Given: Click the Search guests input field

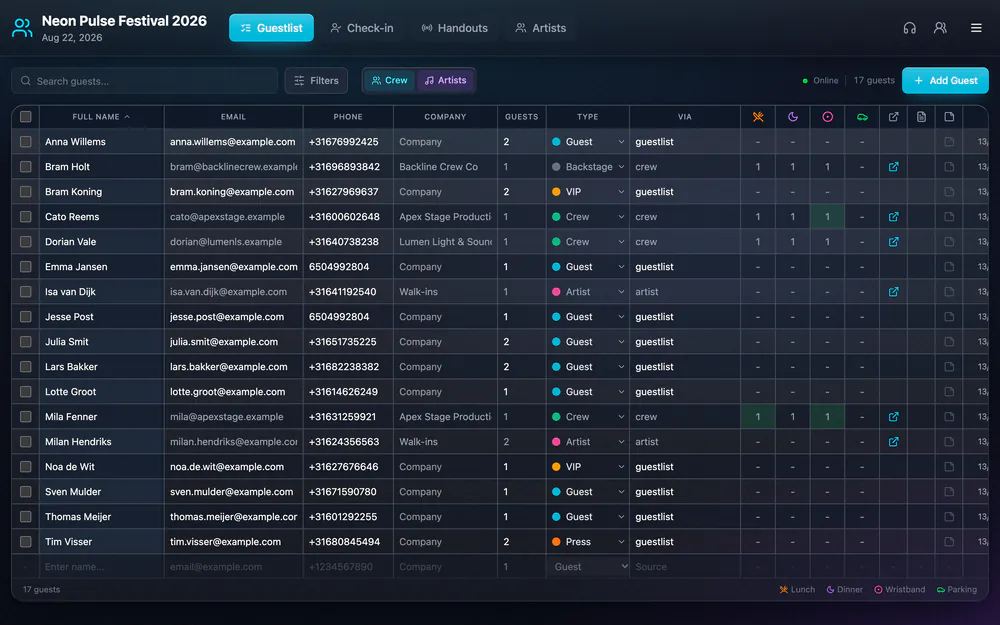Looking at the screenshot, I should (145, 81).
